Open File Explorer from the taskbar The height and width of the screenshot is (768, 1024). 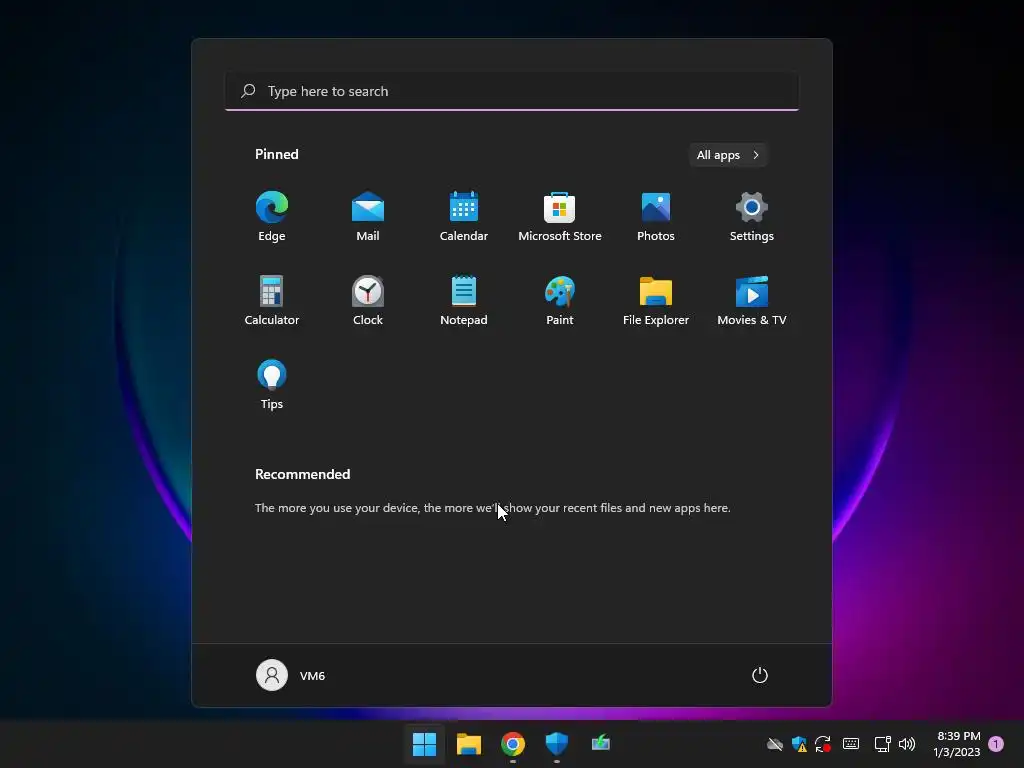pos(468,744)
